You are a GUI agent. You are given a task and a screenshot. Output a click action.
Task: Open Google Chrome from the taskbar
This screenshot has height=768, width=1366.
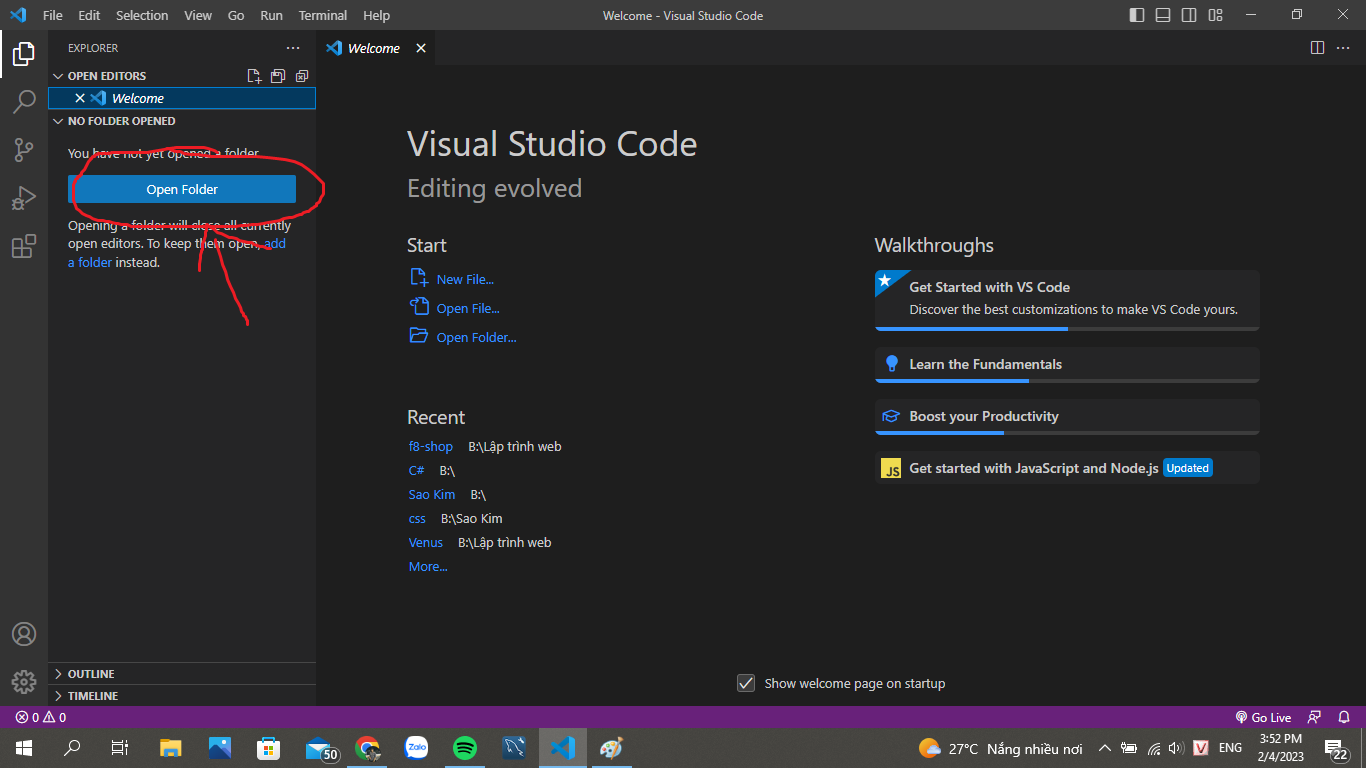368,748
